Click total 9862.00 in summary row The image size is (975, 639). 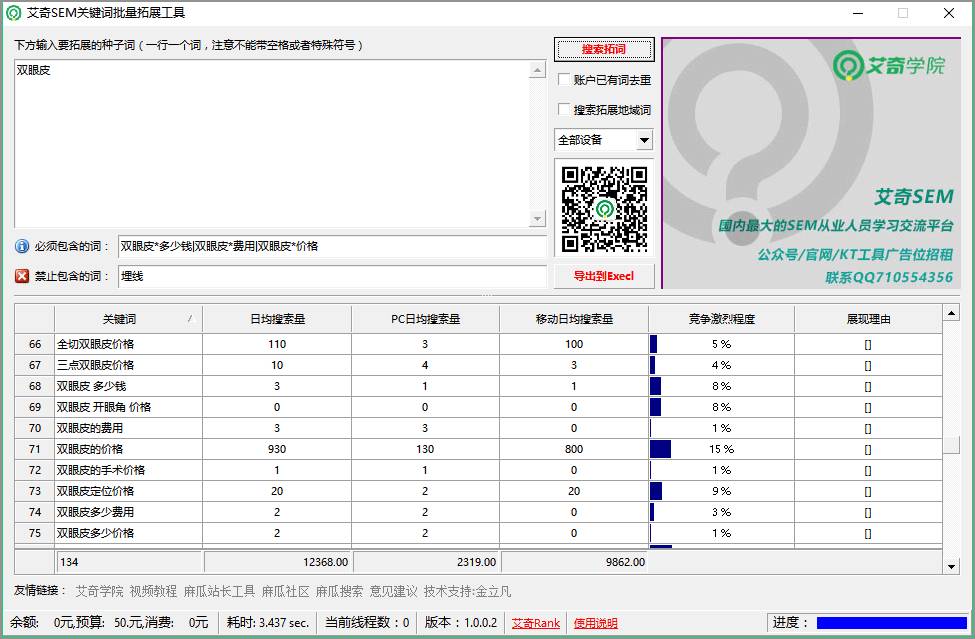(x=574, y=562)
